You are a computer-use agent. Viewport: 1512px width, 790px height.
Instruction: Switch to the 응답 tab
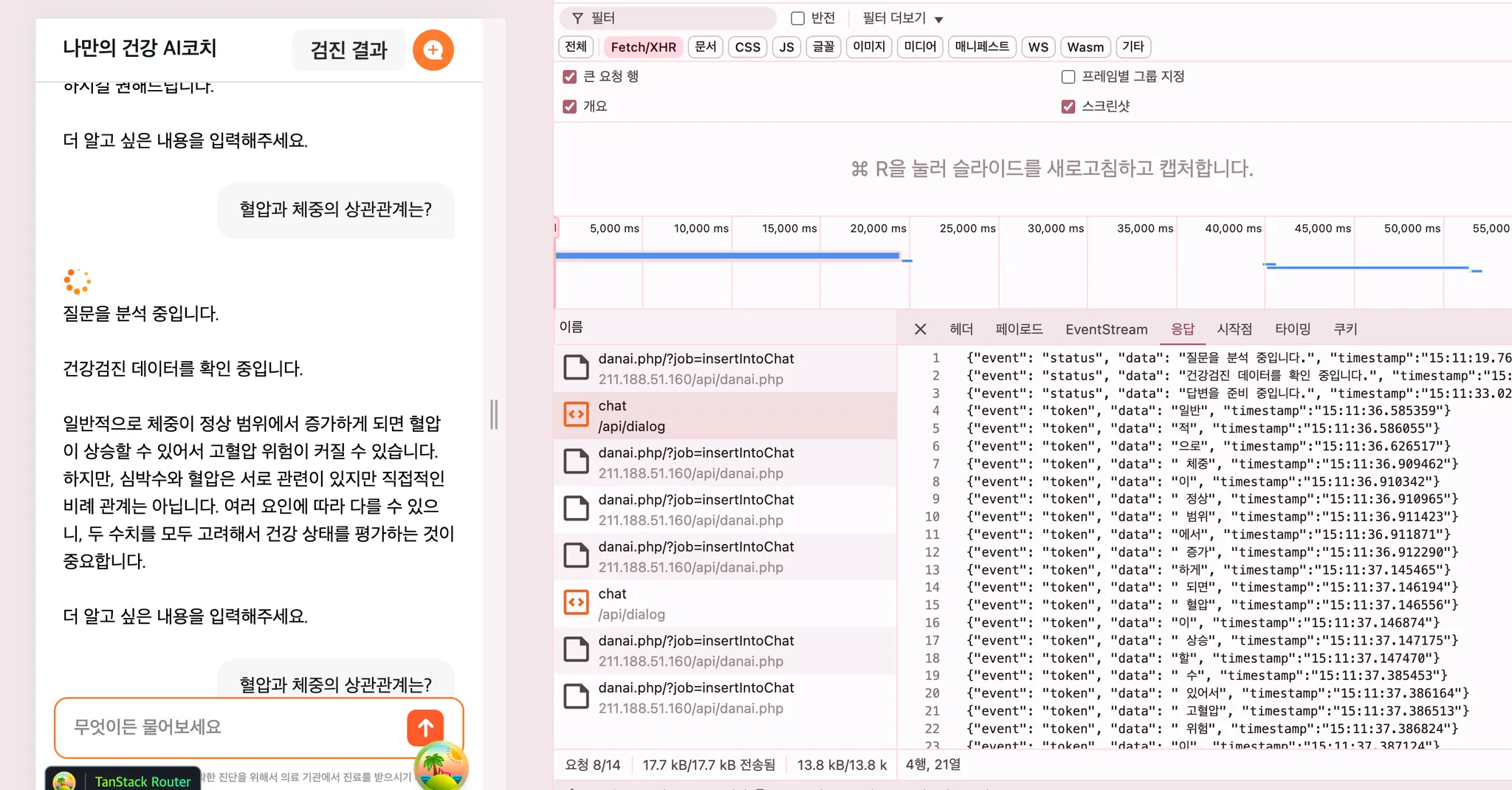[x=1182, y=329]
